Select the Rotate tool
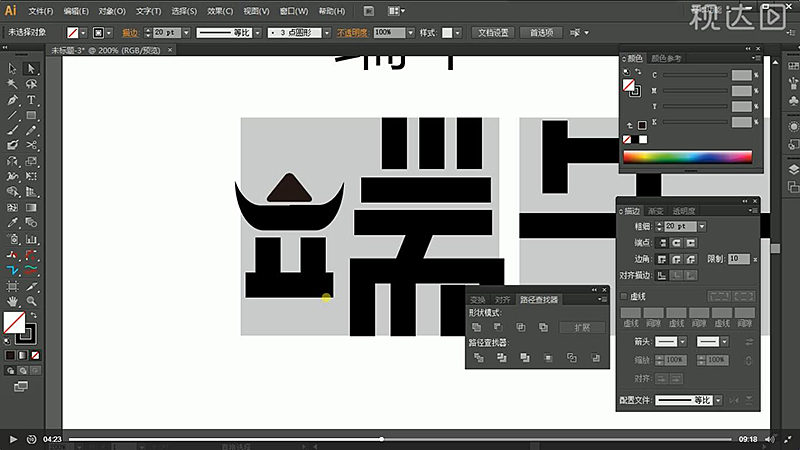This screenshot has height=450, width=800. point(12,161)
